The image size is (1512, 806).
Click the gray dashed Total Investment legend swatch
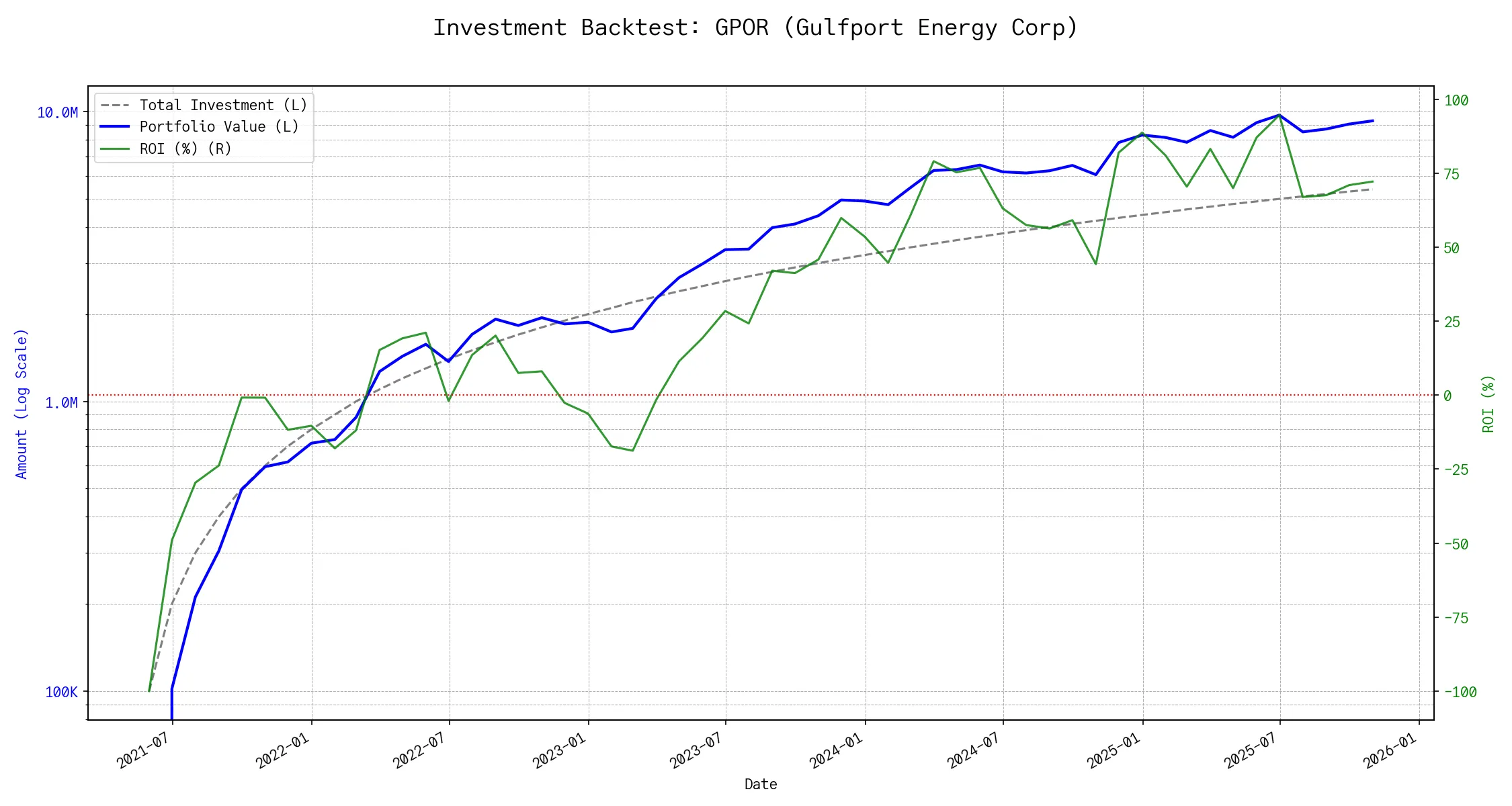click(x=114, y=105)
